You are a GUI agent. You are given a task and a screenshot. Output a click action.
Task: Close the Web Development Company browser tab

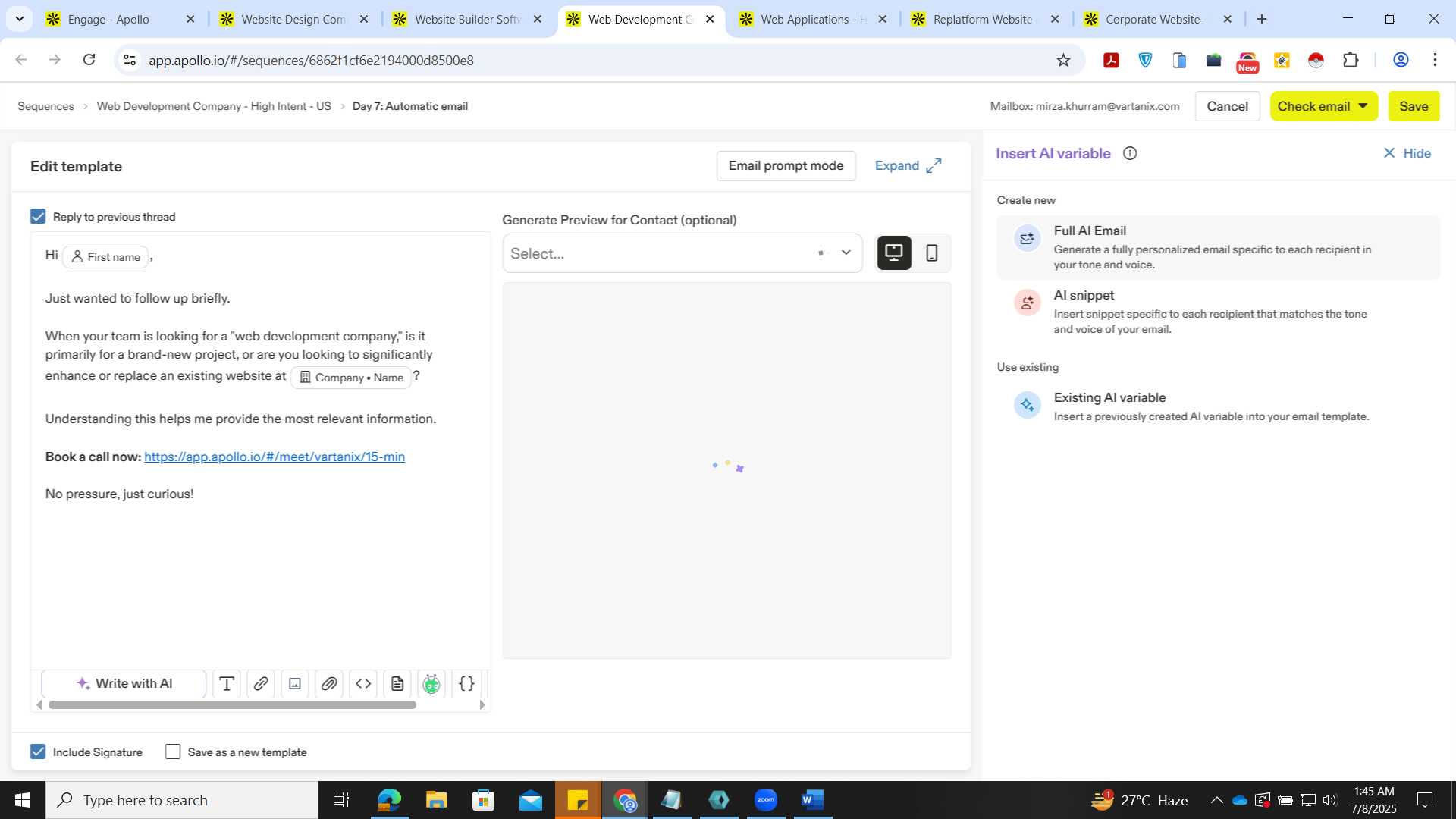tap(710, 20)
